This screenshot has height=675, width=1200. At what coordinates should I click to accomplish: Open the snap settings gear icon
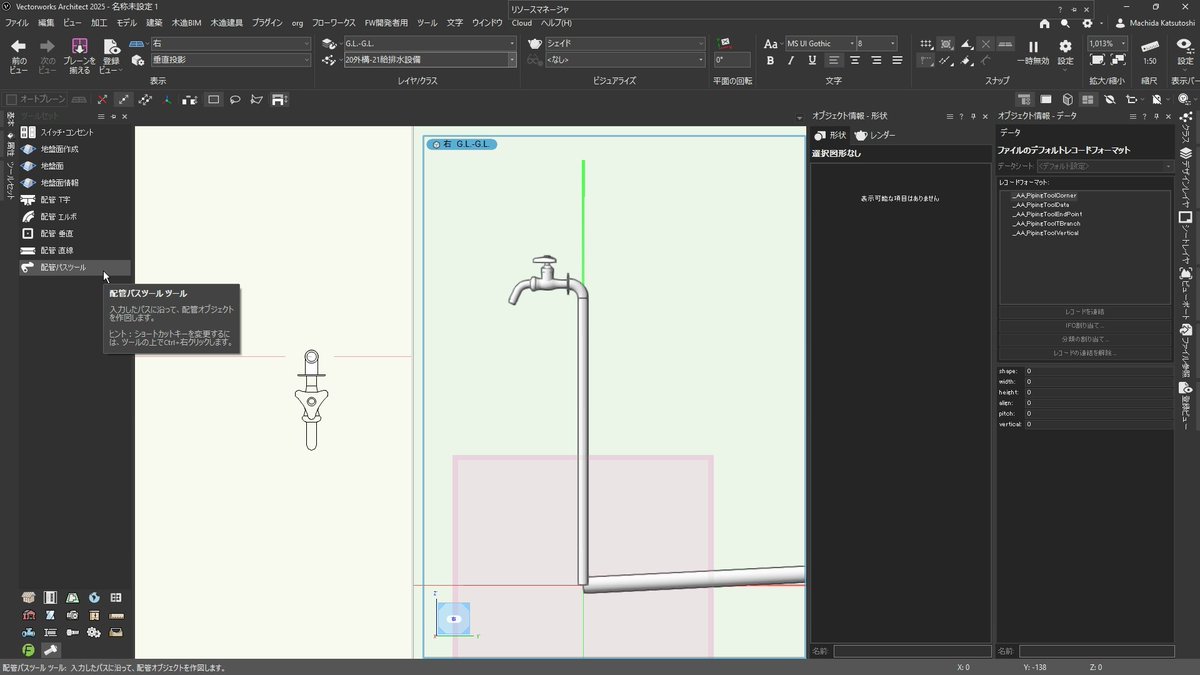click(1065, 44)
